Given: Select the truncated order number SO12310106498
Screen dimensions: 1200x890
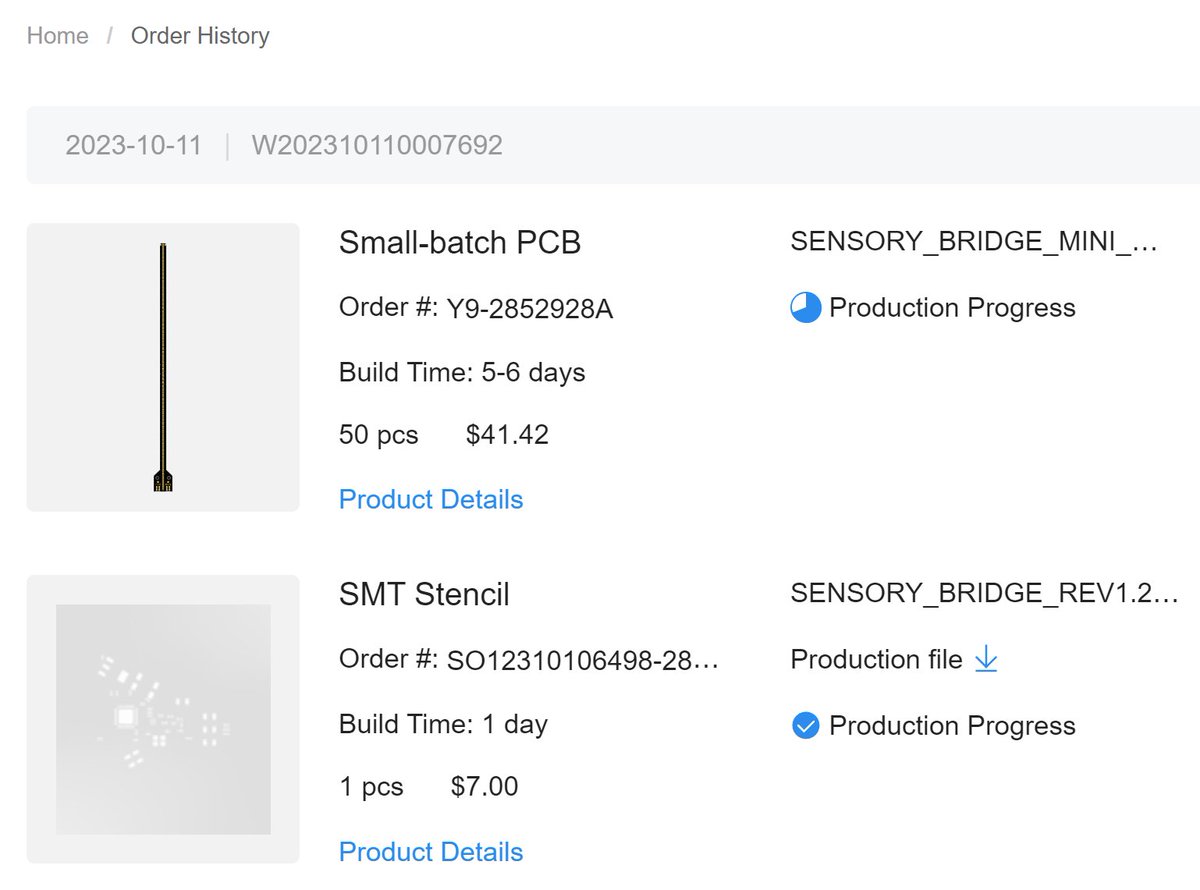Looking at the screenshot, I should (583, 660).
